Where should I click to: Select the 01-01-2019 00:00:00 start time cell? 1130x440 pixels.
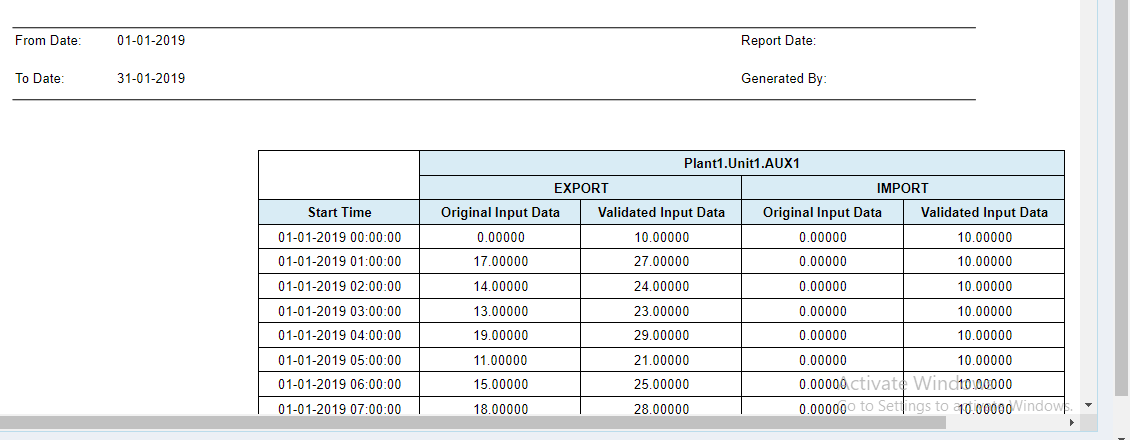(x=339, y=237)
